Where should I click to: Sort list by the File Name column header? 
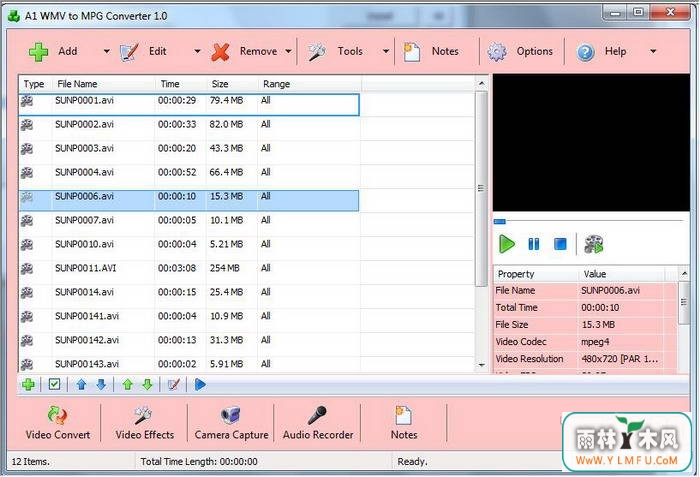point(104,84)
